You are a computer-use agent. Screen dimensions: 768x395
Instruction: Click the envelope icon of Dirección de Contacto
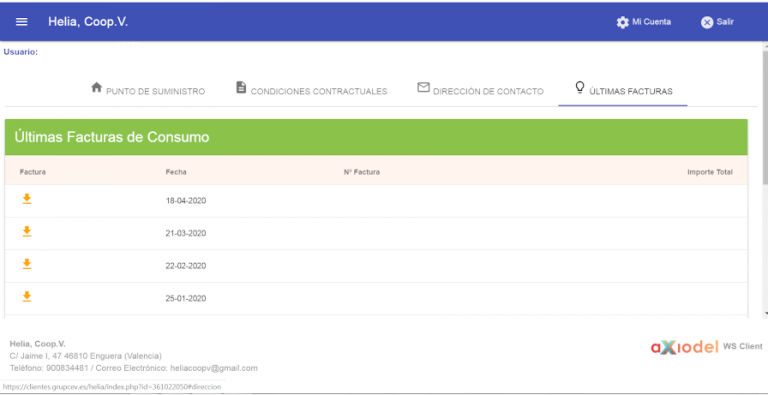423,87
